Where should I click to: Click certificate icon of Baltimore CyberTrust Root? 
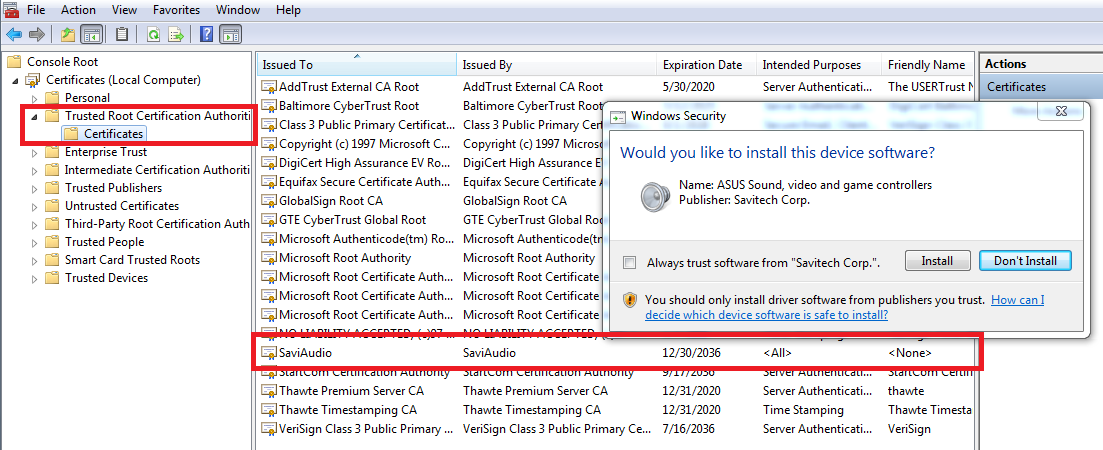[269, 106]
